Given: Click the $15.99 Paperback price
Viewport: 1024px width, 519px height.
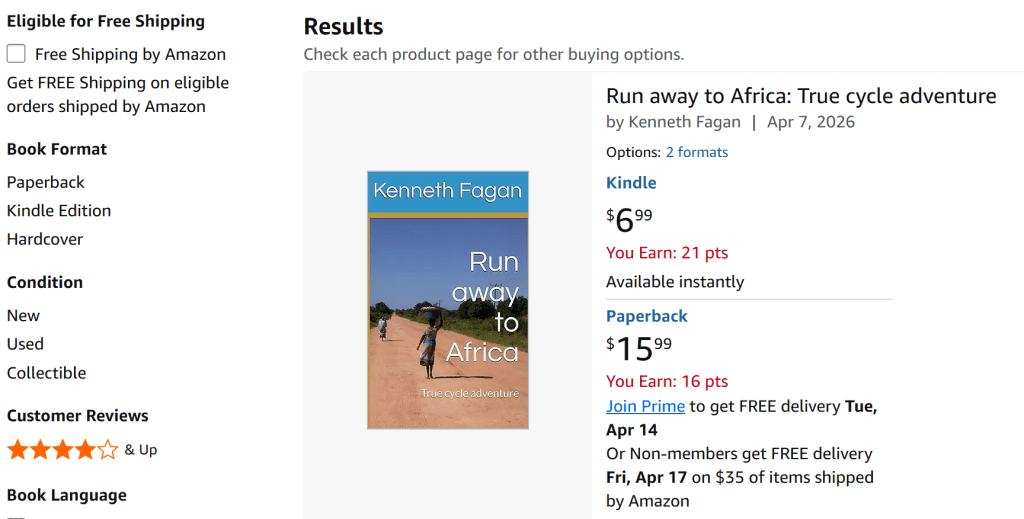Looking at the screenshot, I should (639, 349).
